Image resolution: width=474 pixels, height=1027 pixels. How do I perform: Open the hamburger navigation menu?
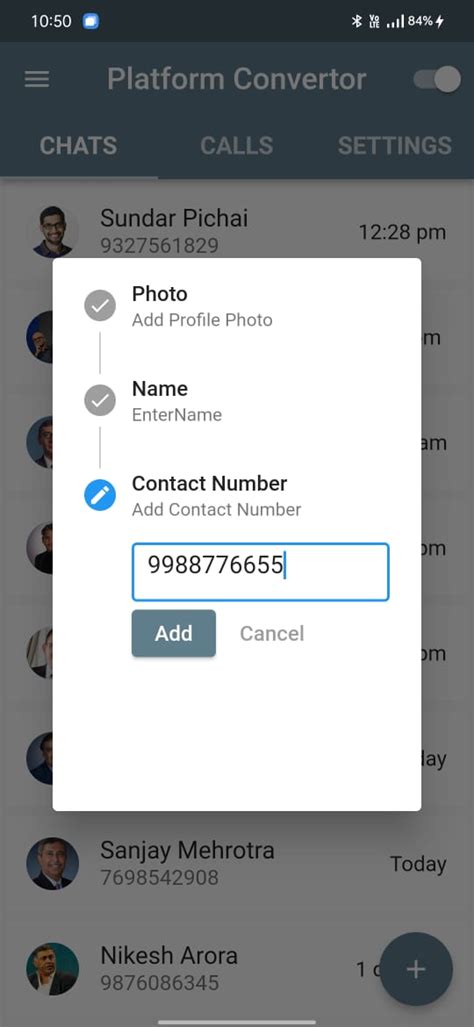point(37,79)
